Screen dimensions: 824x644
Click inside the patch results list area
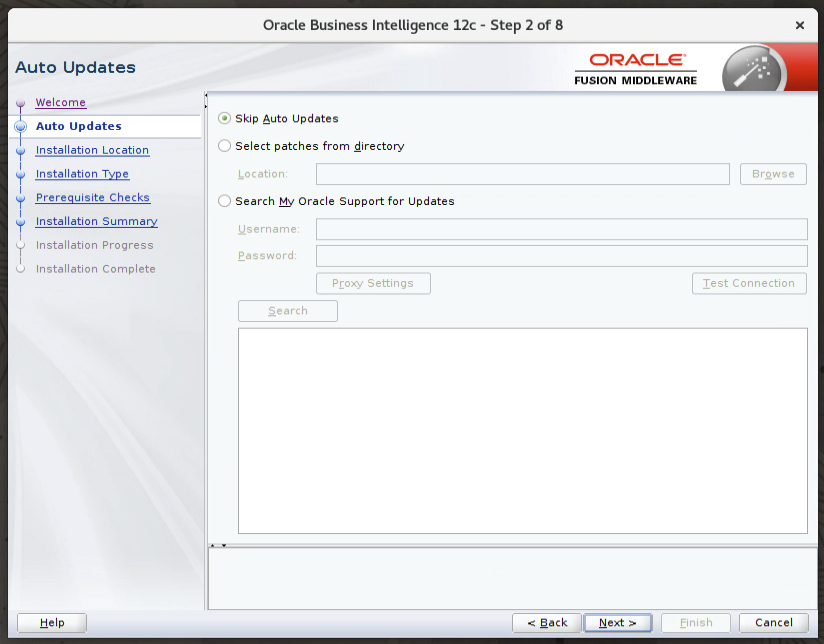pos(522,431)
